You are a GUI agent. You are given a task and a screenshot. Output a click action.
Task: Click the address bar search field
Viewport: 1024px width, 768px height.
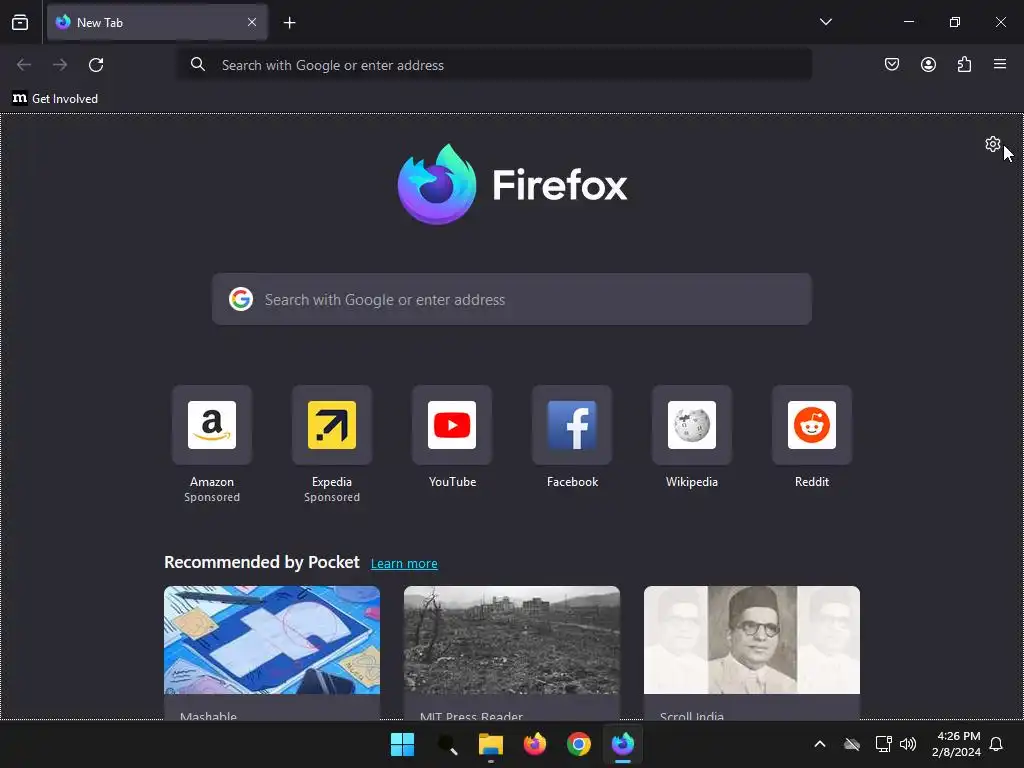tap(494, 65)
